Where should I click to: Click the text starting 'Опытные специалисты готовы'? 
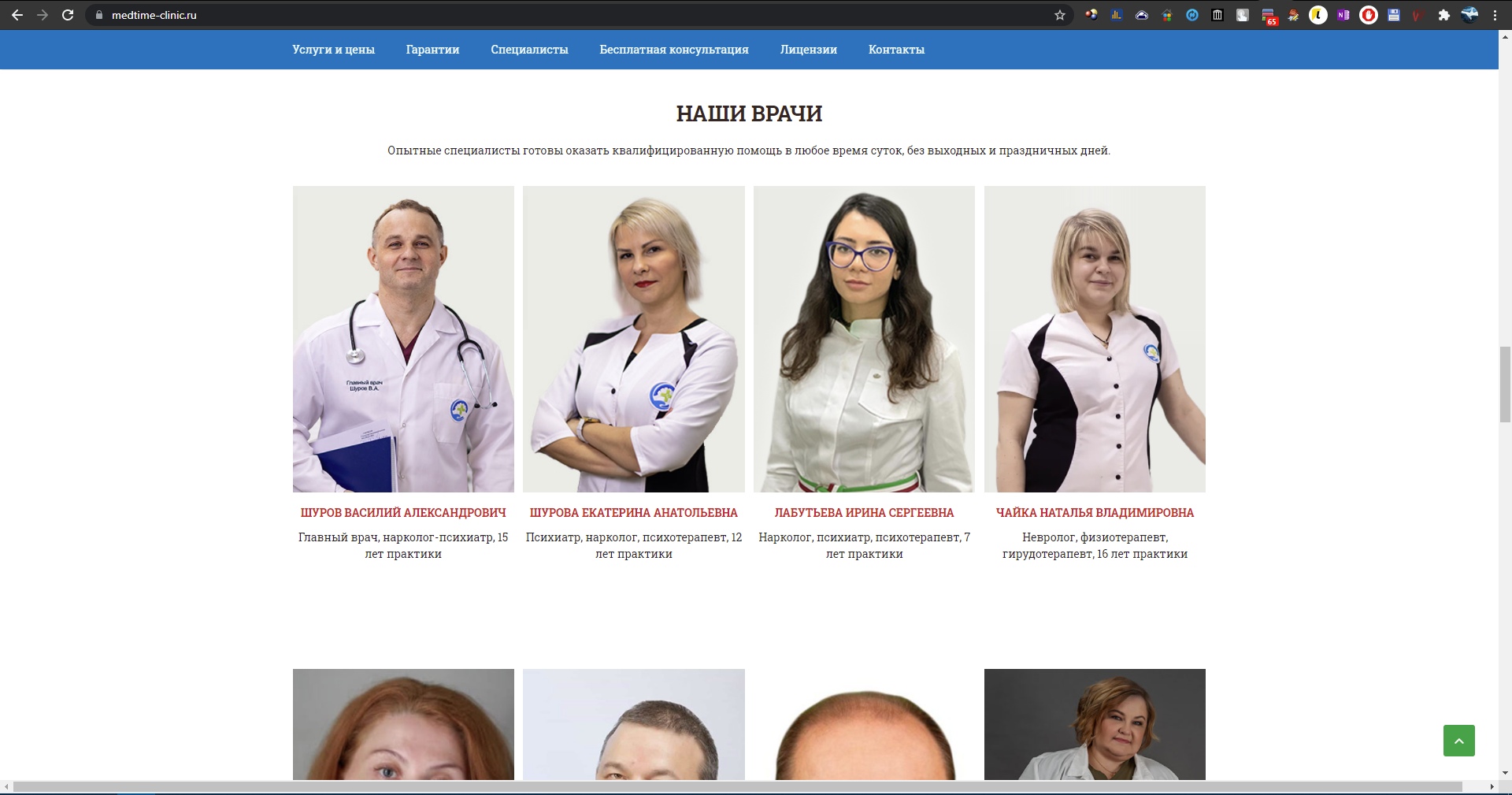[x=749, y=150]
